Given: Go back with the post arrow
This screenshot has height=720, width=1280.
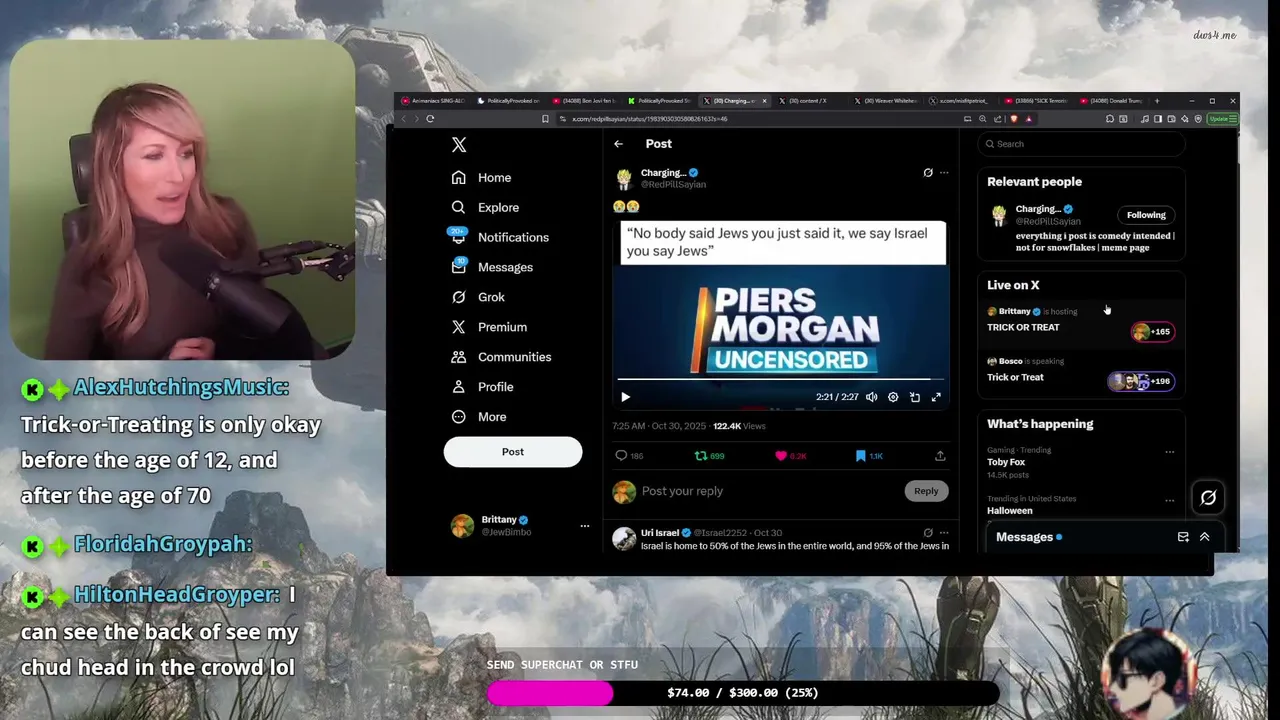Looking at the screenshot, I should click(618, 144).
